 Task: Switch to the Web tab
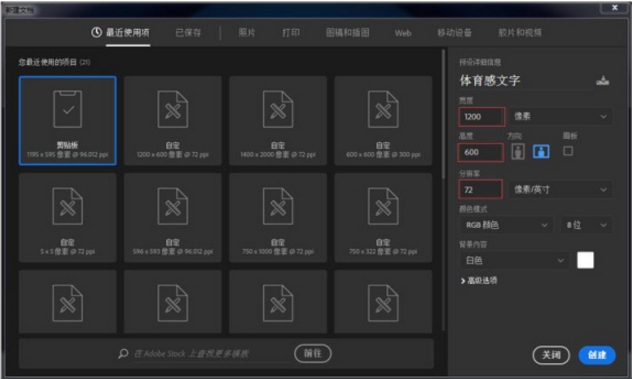click(x=403, y=33)
